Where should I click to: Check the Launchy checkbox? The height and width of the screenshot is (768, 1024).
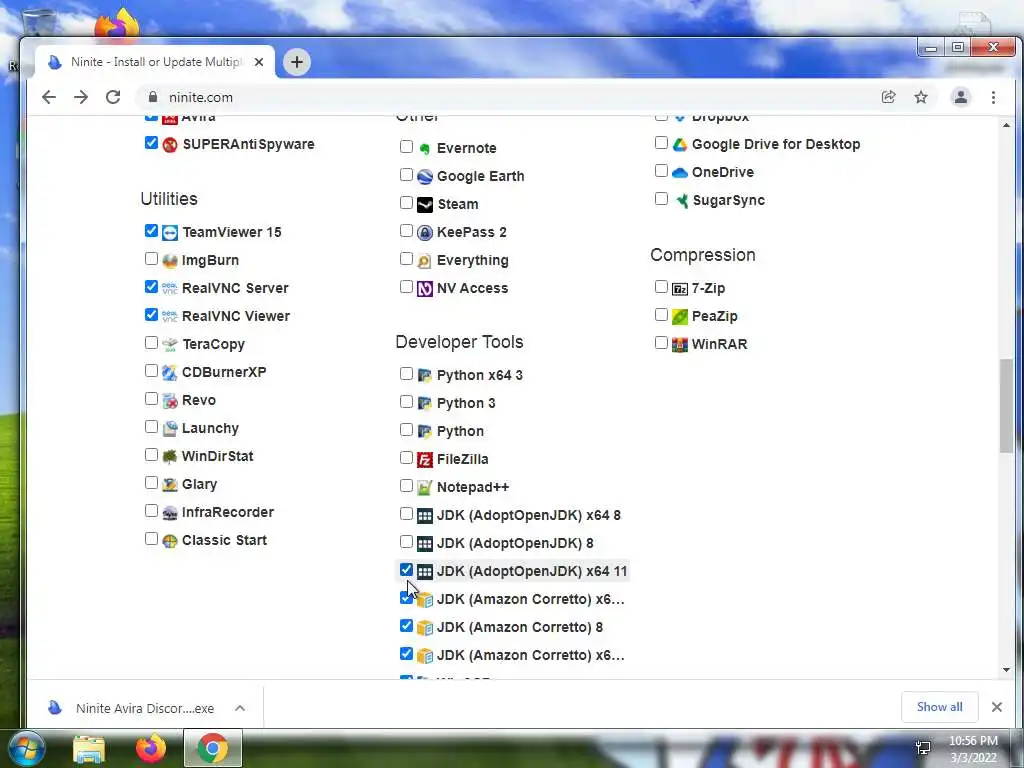click(x=151, y=427)
